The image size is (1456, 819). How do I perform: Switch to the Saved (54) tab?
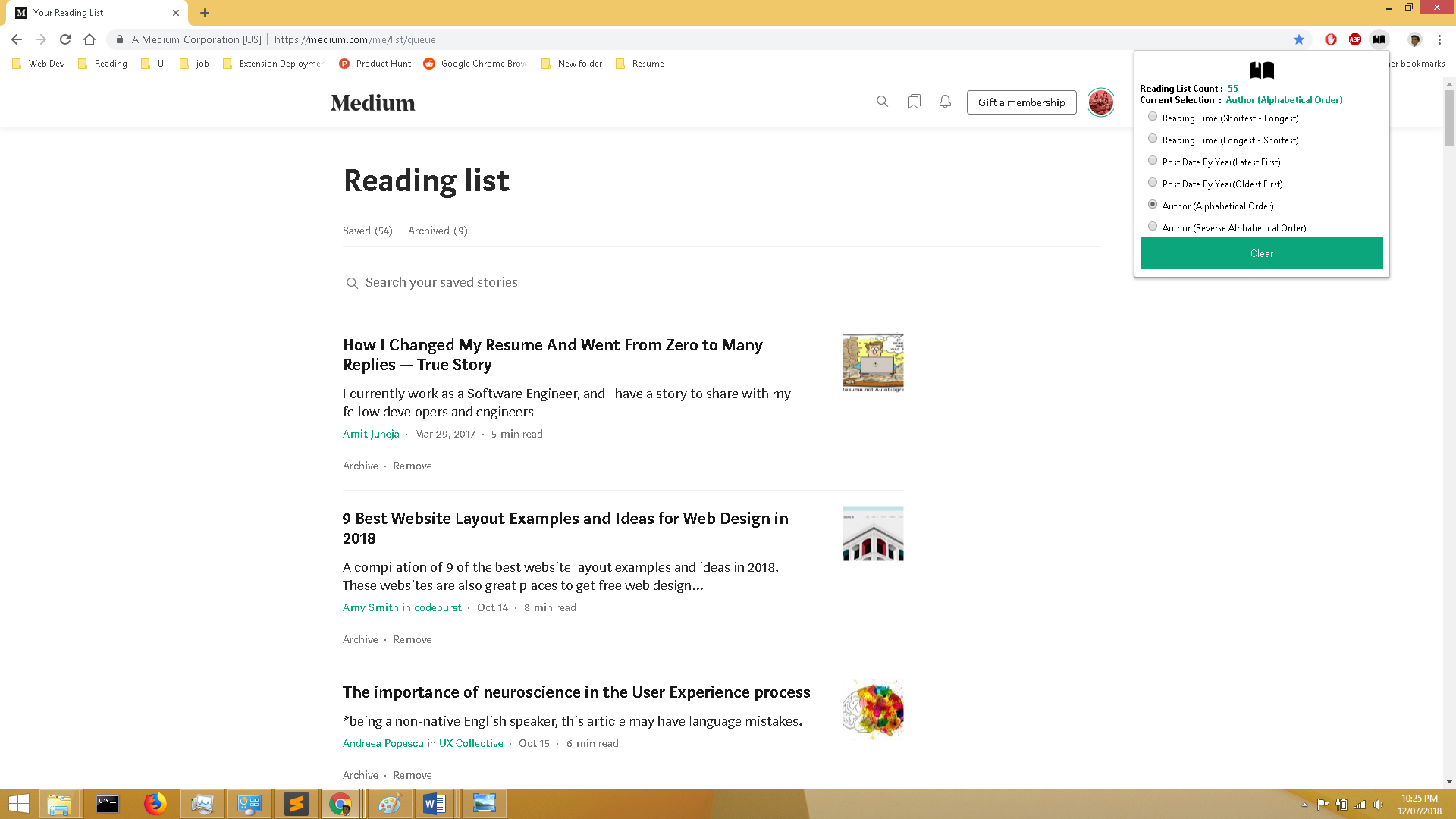point(367,231)
